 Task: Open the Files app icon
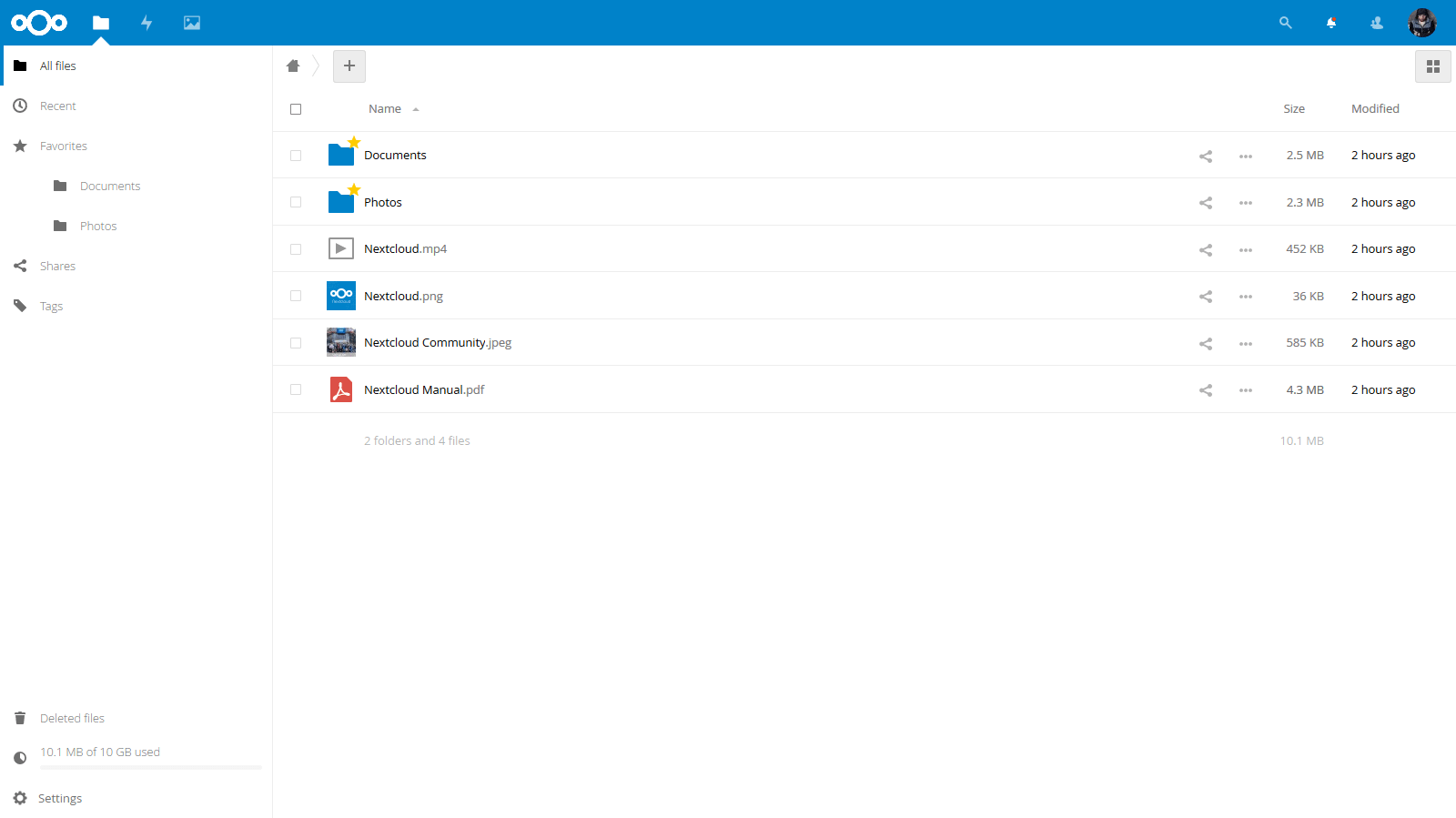[101, 23]
